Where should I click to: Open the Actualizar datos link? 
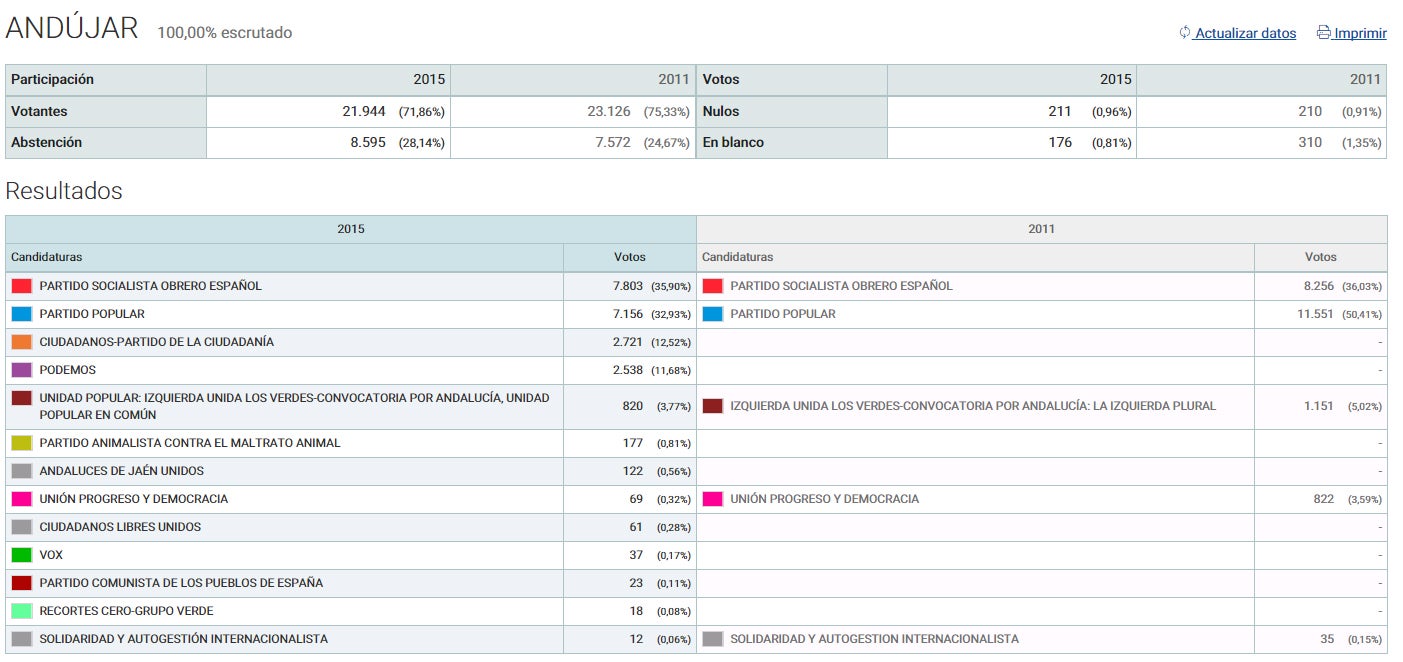pyautogui.click(x=1245, y=33)
